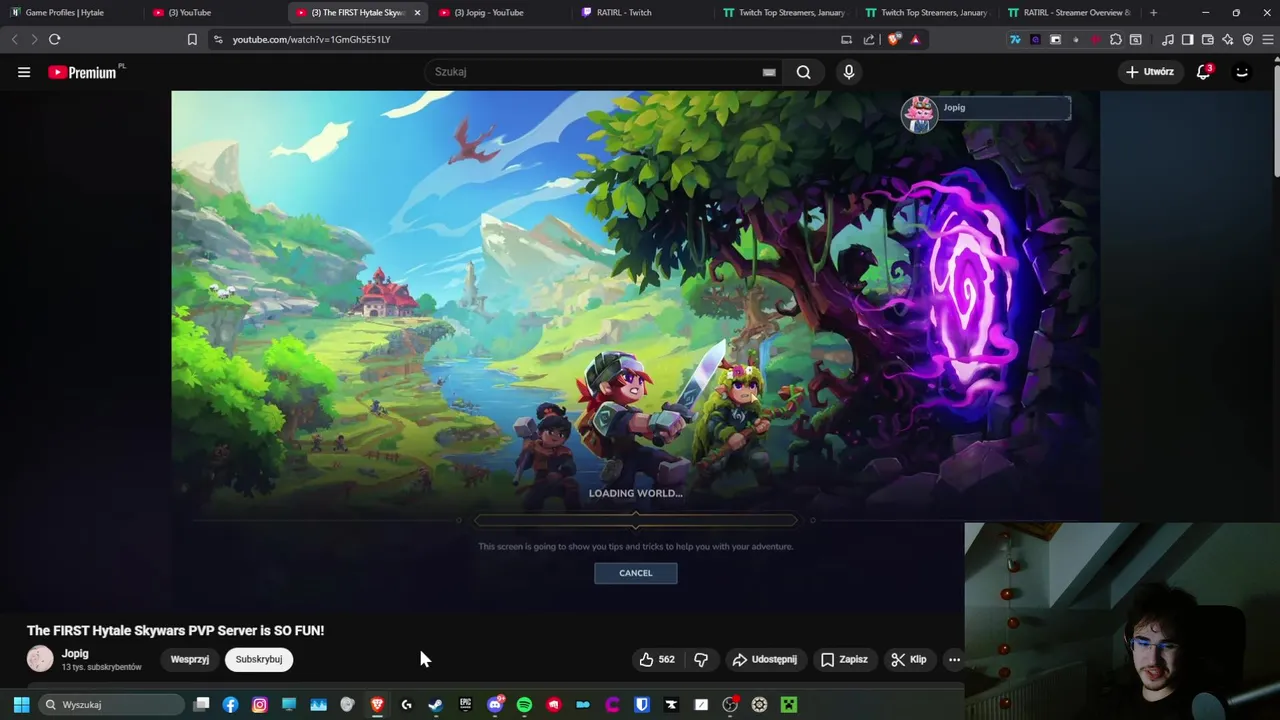Open Spotify from the taskbar
This screenshot has height=720, width=1280.
(524, 704)
